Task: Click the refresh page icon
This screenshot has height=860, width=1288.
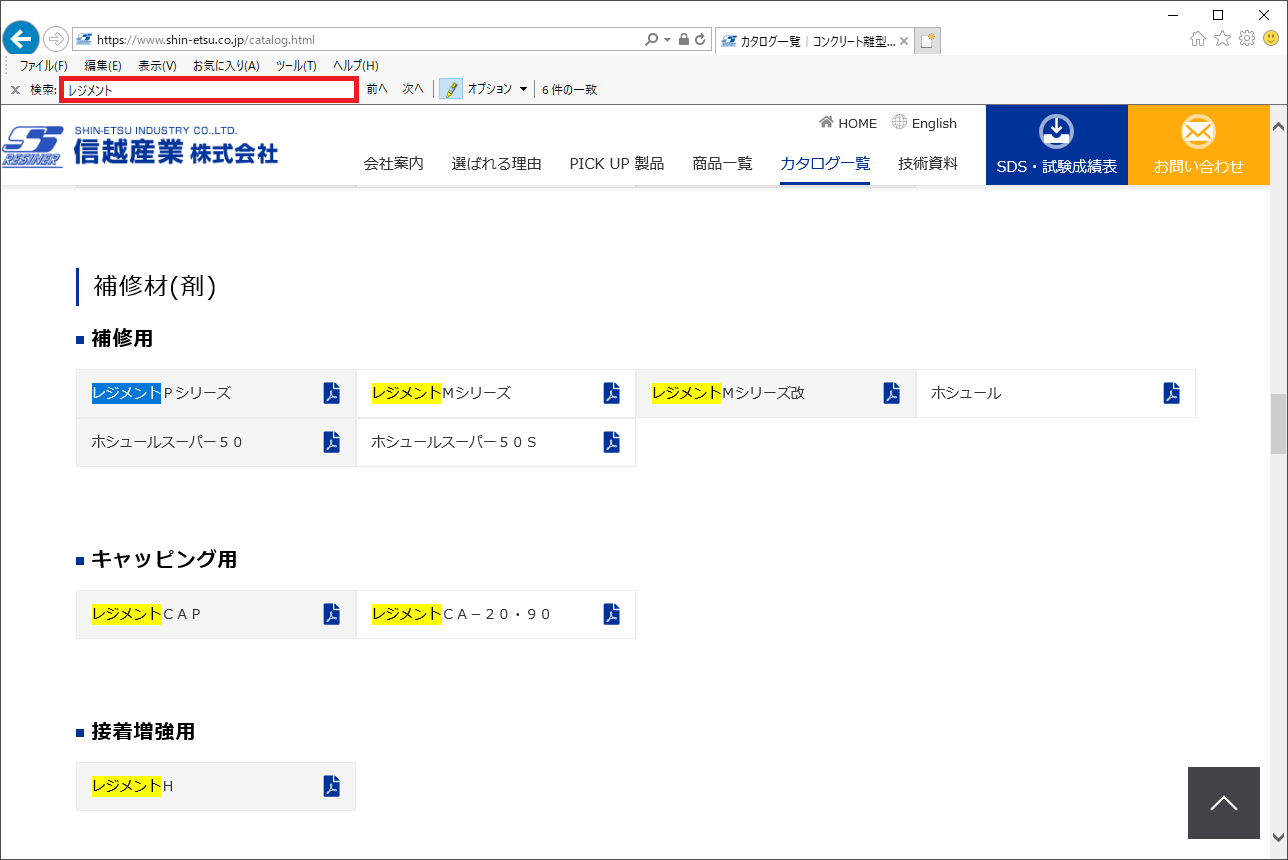Action: pyautogui.click(x=700, y=40)
